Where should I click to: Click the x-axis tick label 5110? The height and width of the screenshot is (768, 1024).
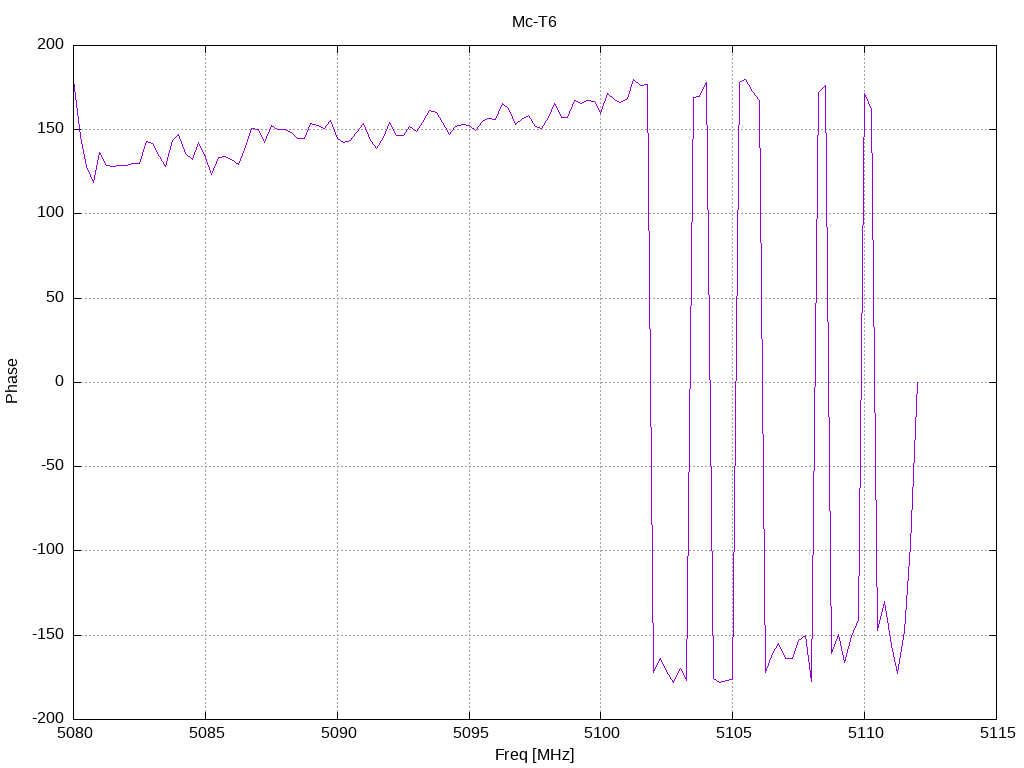tap(865, 733)
